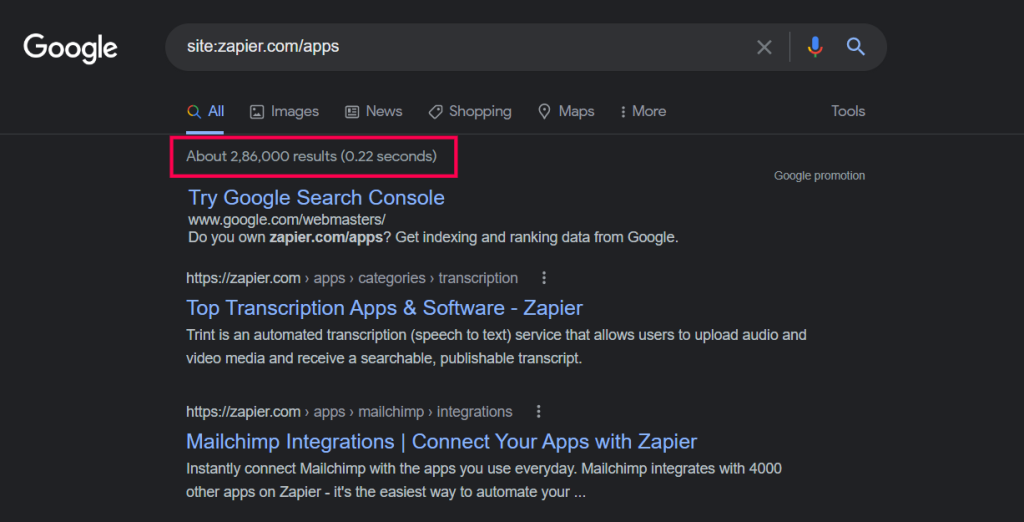This screenshot has width=1024, height=522.
Task: Click the Mailchimp snippet description text
Action: click(x=484, y=480)
